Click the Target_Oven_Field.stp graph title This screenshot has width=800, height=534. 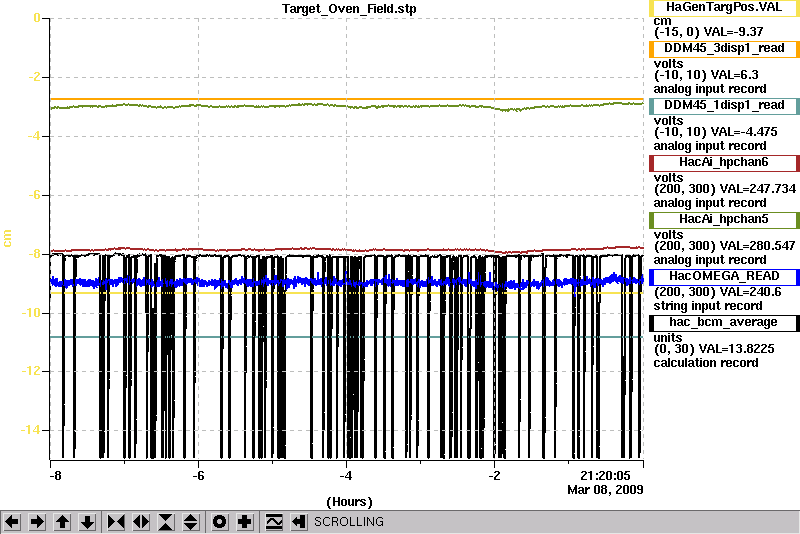(349, 9)
